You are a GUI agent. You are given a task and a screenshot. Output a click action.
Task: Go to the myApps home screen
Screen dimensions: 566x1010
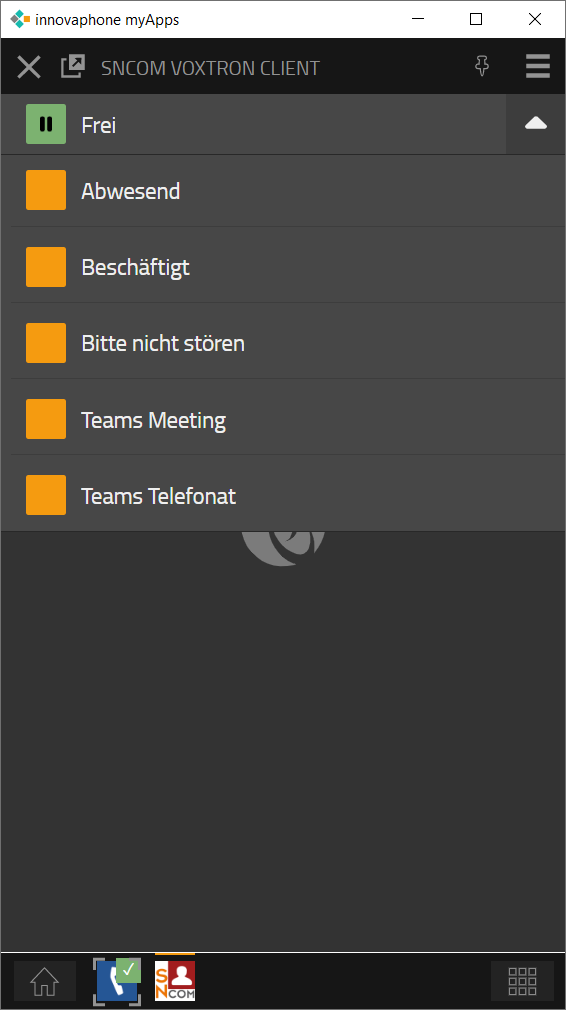45,981
